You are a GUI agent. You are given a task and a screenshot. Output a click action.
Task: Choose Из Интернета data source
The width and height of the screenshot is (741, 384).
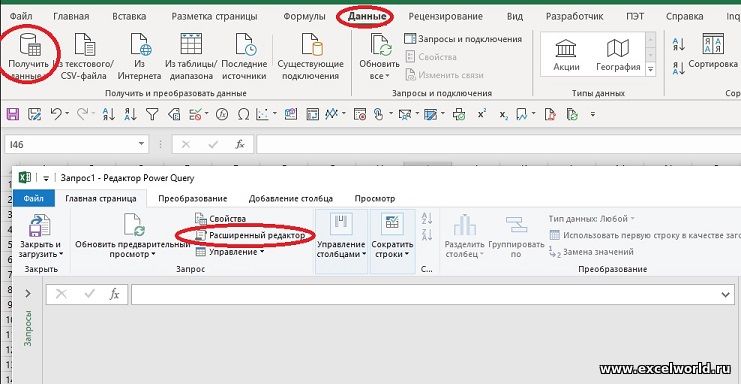pyautogui.click(x=140, y=57)
